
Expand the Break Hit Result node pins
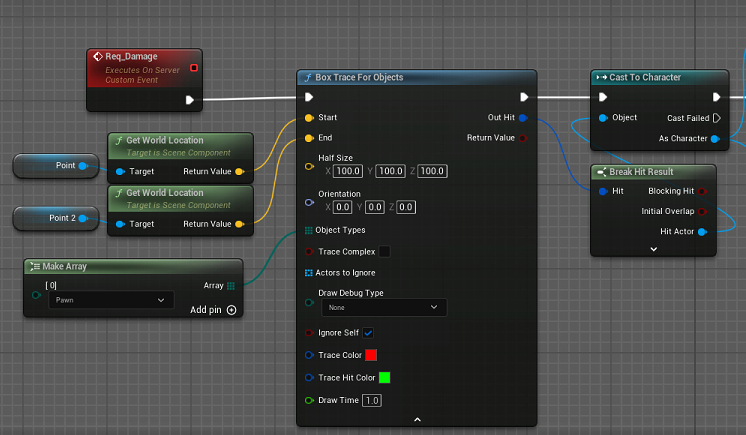(654, 249)
